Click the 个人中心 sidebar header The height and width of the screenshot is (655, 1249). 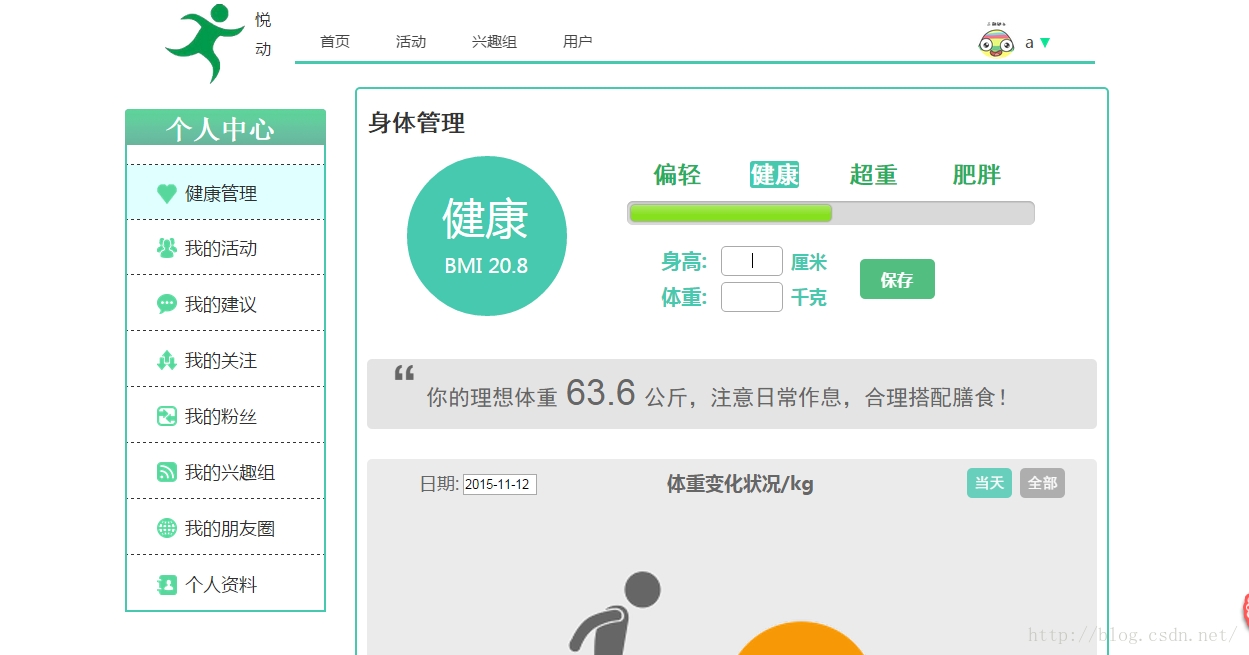tap(225, 128)
